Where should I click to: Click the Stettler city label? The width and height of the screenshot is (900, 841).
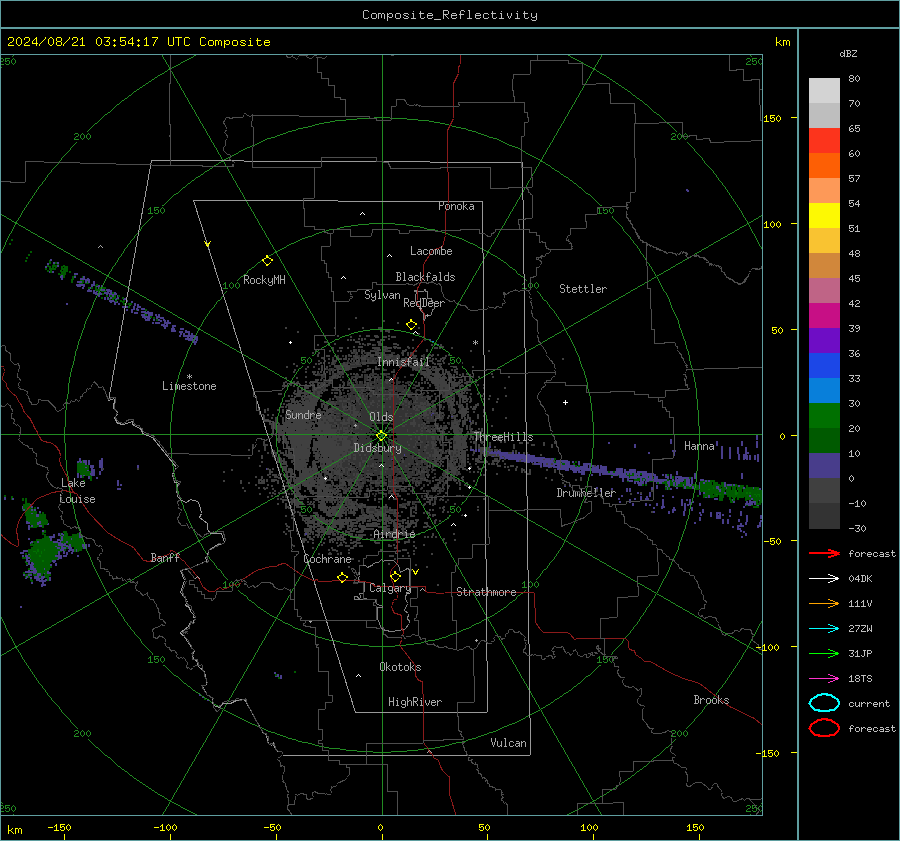pos(583,289)
